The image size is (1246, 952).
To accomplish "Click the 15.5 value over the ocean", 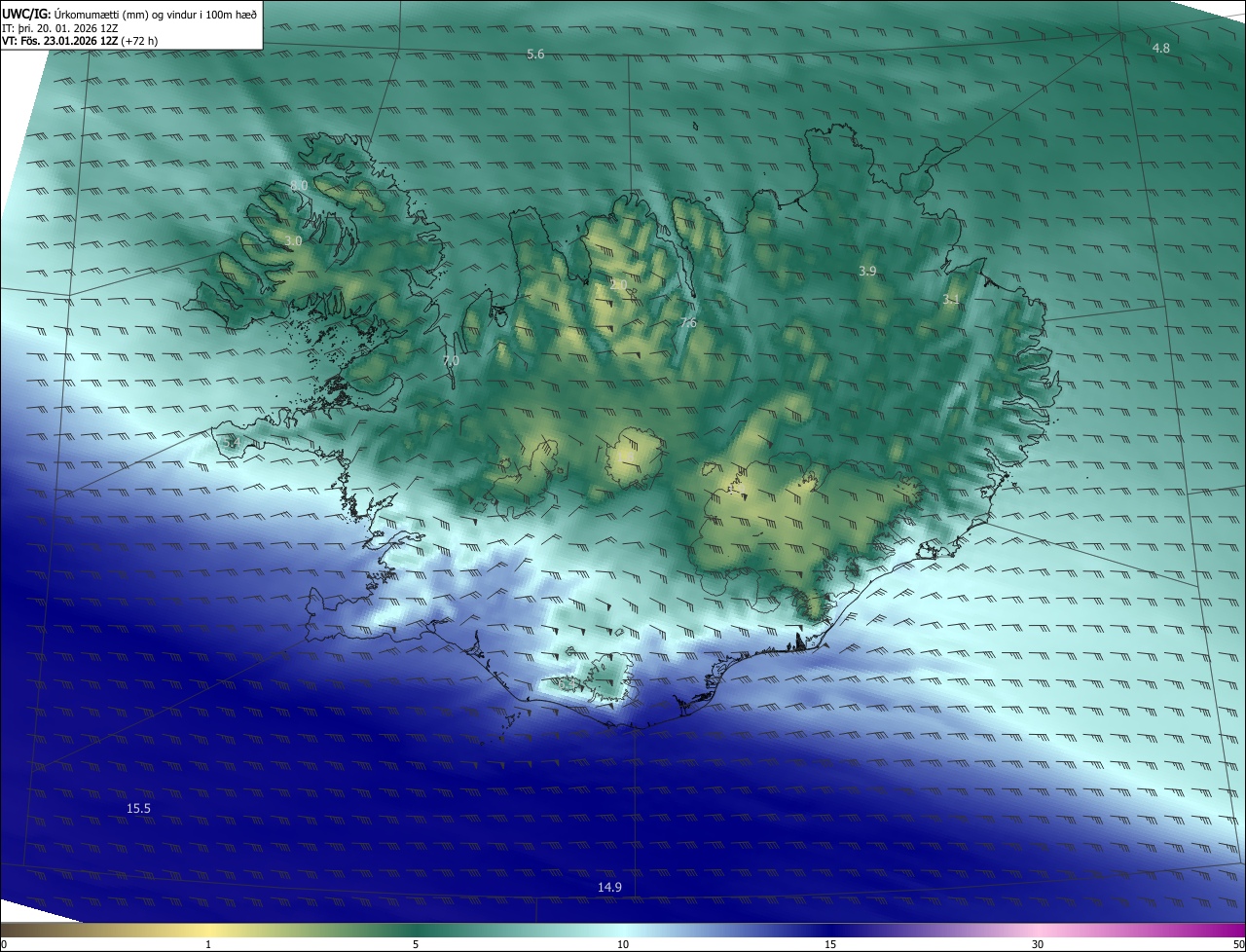I will pyautogui.click(x=139, y=809).
